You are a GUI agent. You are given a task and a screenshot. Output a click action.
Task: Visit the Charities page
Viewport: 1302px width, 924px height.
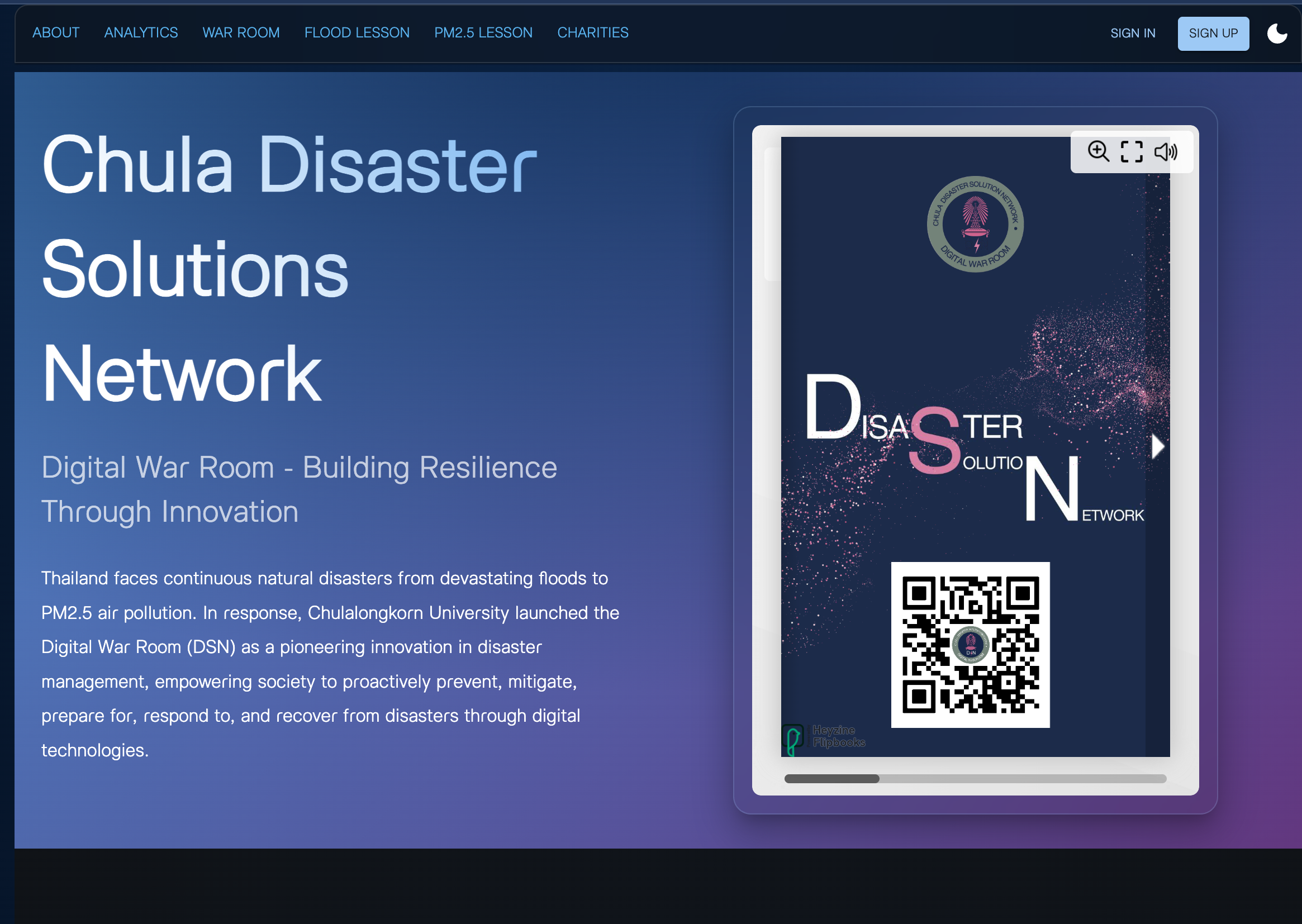click(x=592, y=33)
